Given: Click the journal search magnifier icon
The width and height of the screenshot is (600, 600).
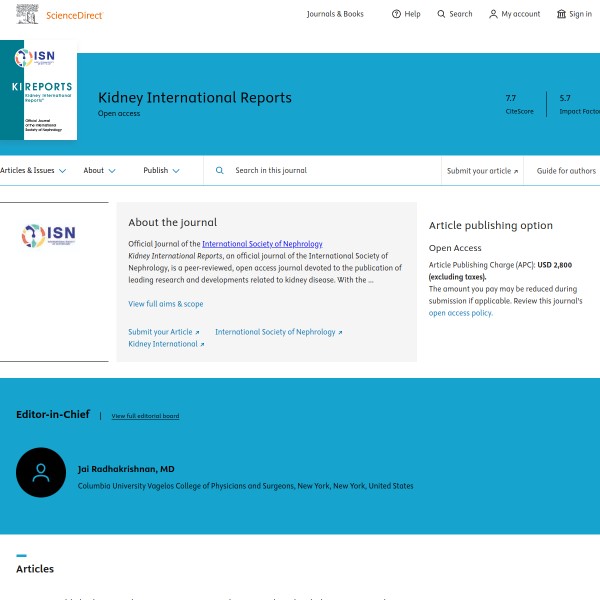Looking at the screenshot, I should [220, 171].
